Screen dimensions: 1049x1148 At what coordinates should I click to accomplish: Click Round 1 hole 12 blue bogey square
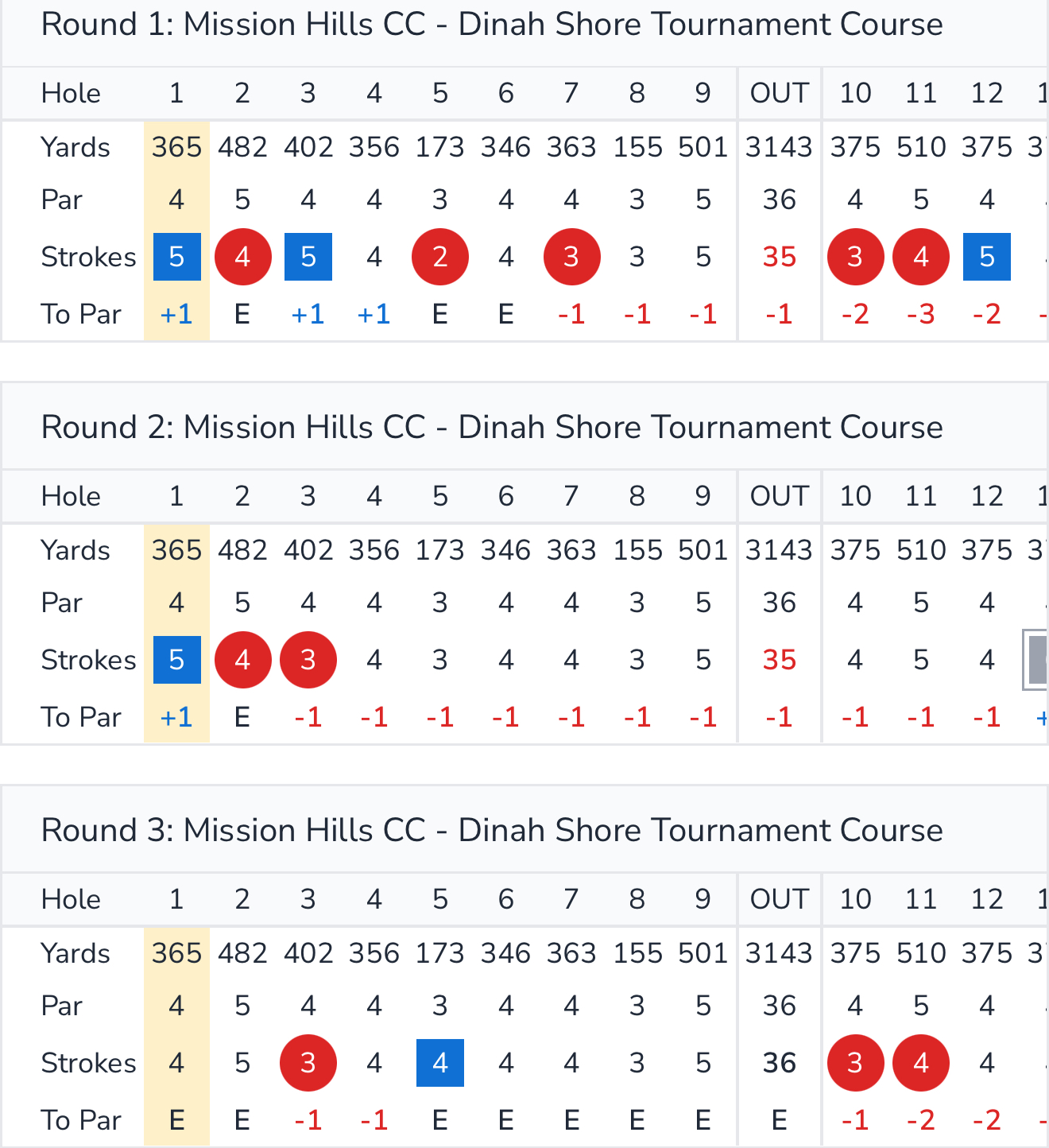point(987,257)
